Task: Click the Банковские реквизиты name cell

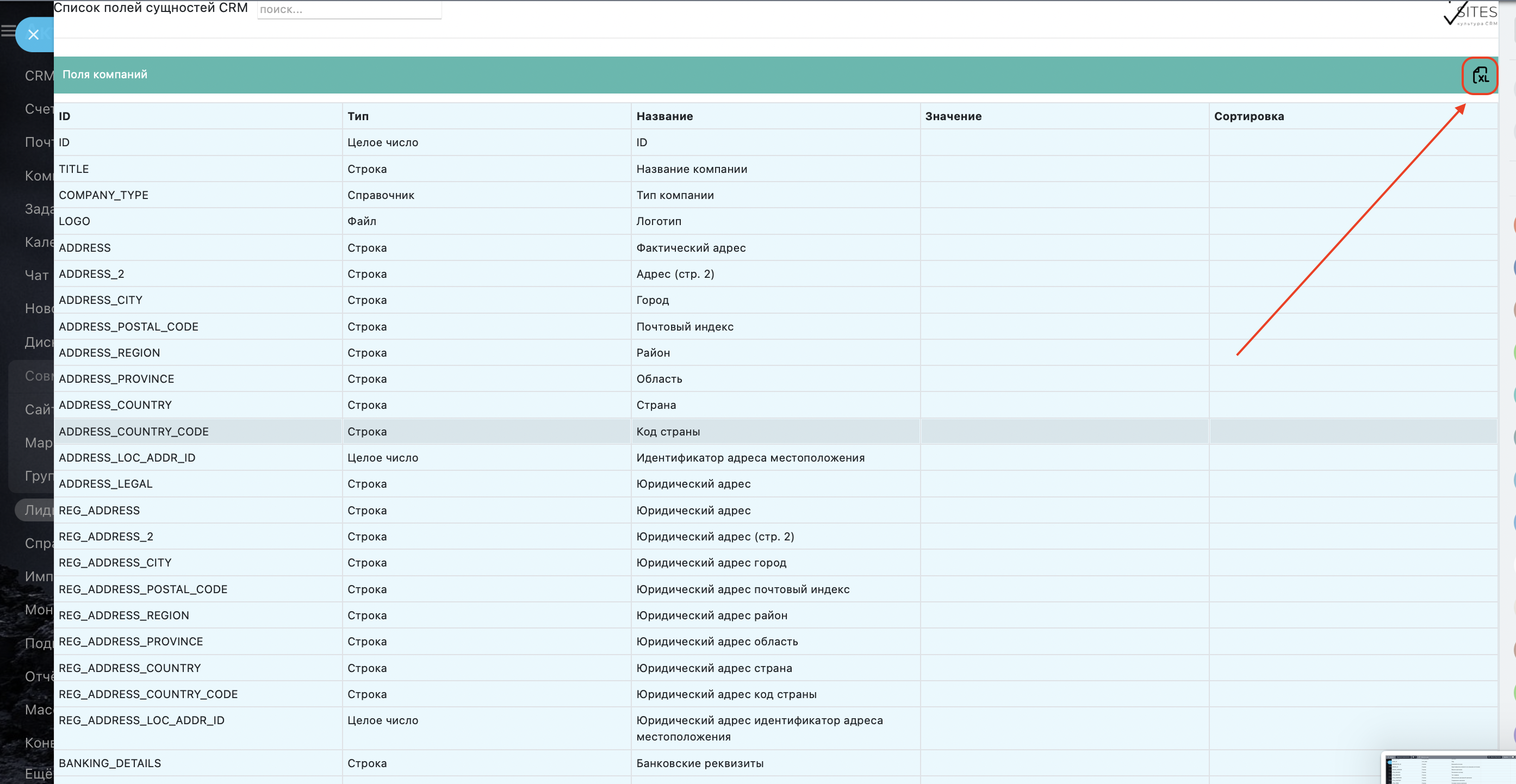Action: point(700,763)
